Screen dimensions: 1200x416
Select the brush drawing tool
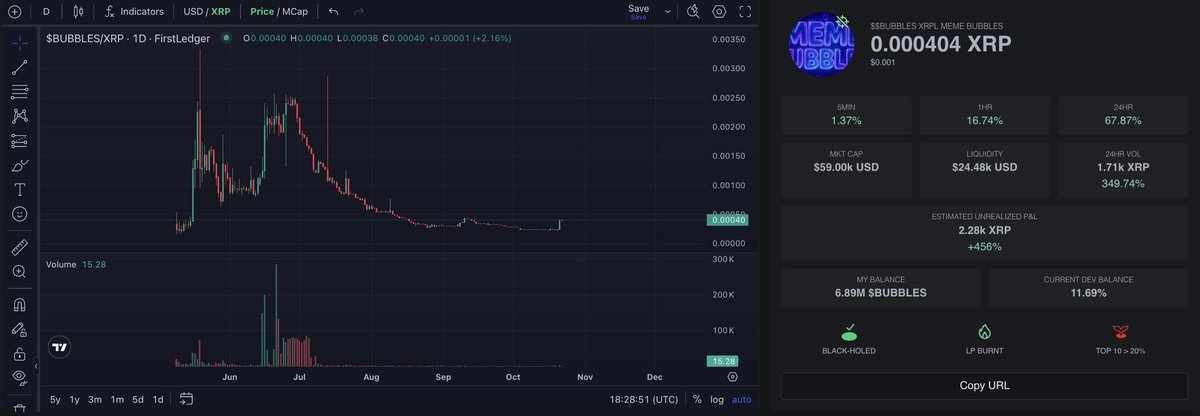click(x=20, y=165)
